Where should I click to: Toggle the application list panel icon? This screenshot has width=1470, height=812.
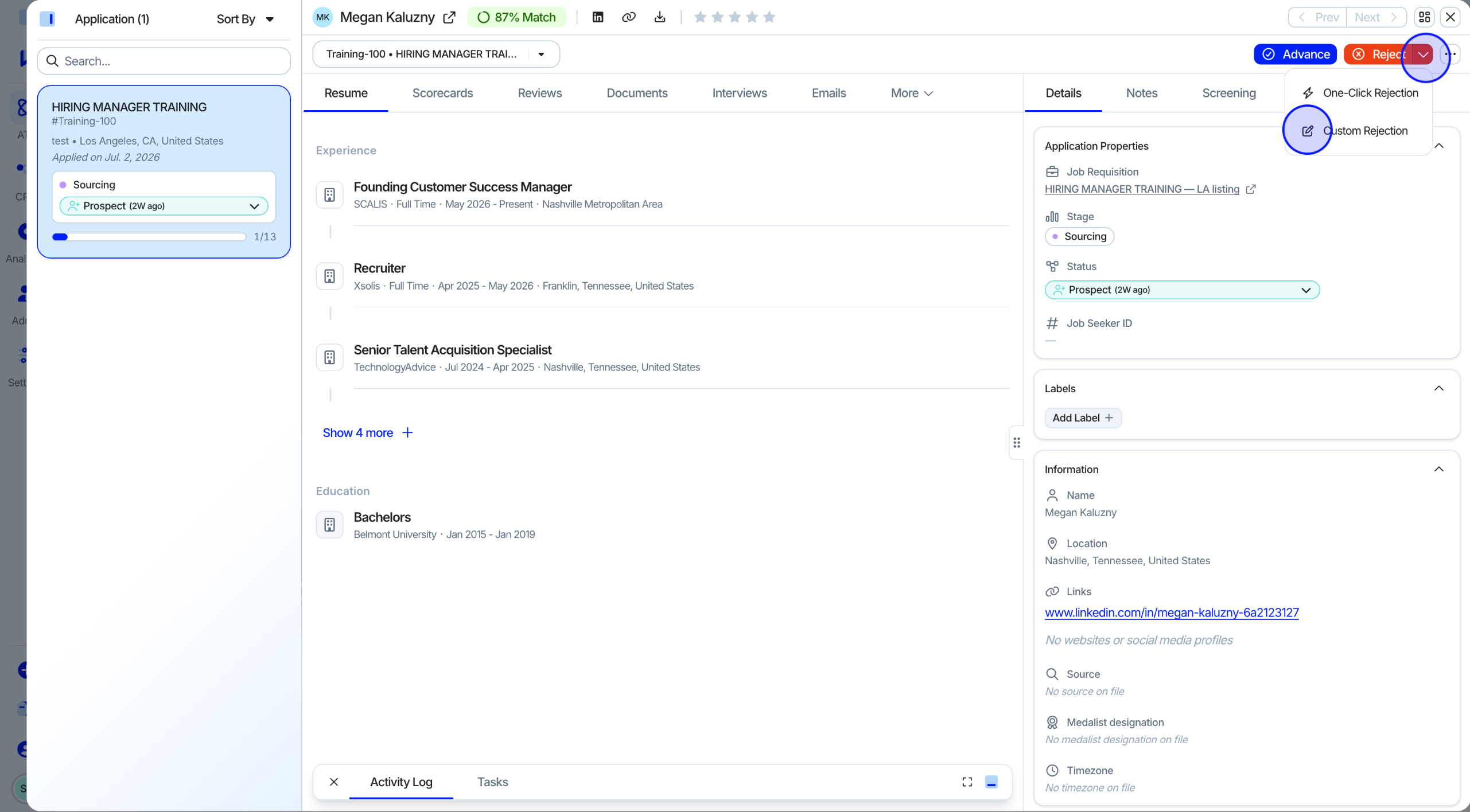(x=48, y=19)
